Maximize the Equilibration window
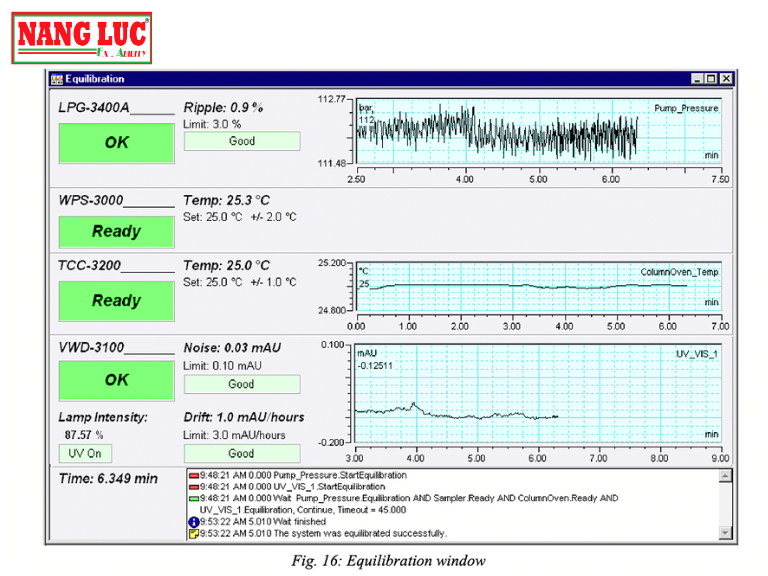The image size is (768, 576). (x=710, y=79)
